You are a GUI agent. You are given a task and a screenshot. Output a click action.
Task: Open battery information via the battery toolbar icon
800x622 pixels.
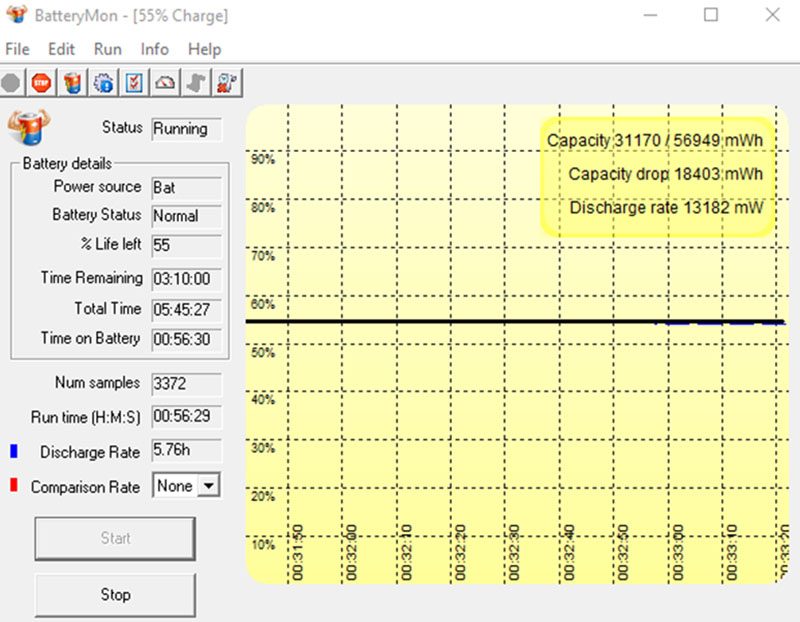72,83
